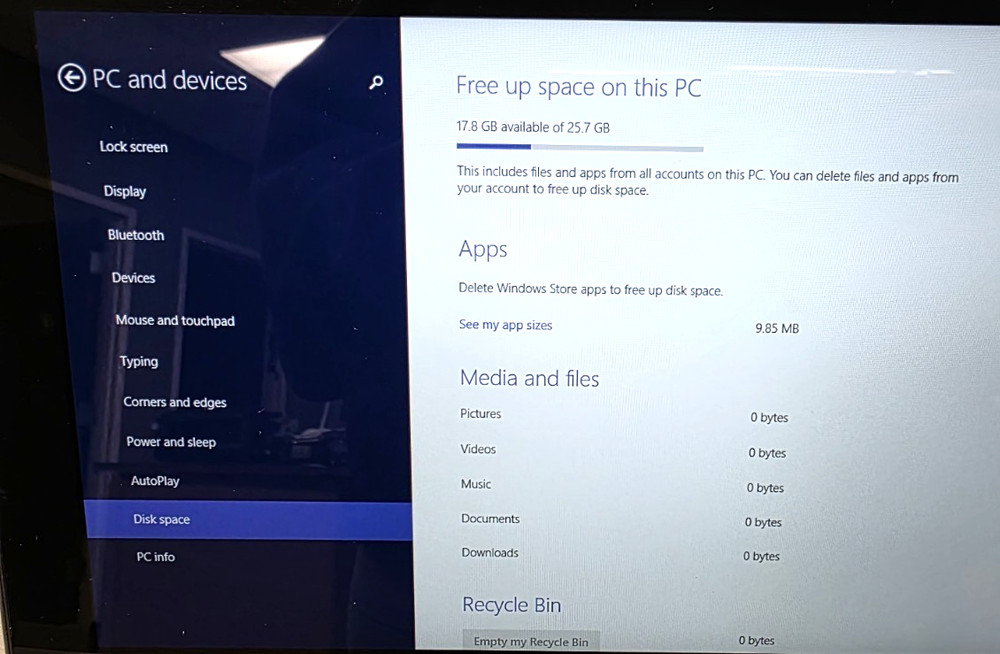Select the Pictures row under Media and files
Screen dimensions: 1000x654
tap(480, 413)
